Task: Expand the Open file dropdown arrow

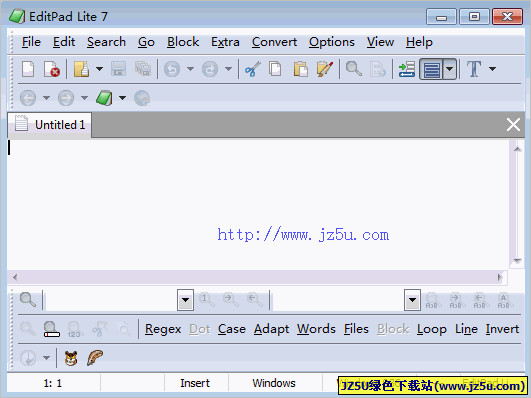Action: 99,69
